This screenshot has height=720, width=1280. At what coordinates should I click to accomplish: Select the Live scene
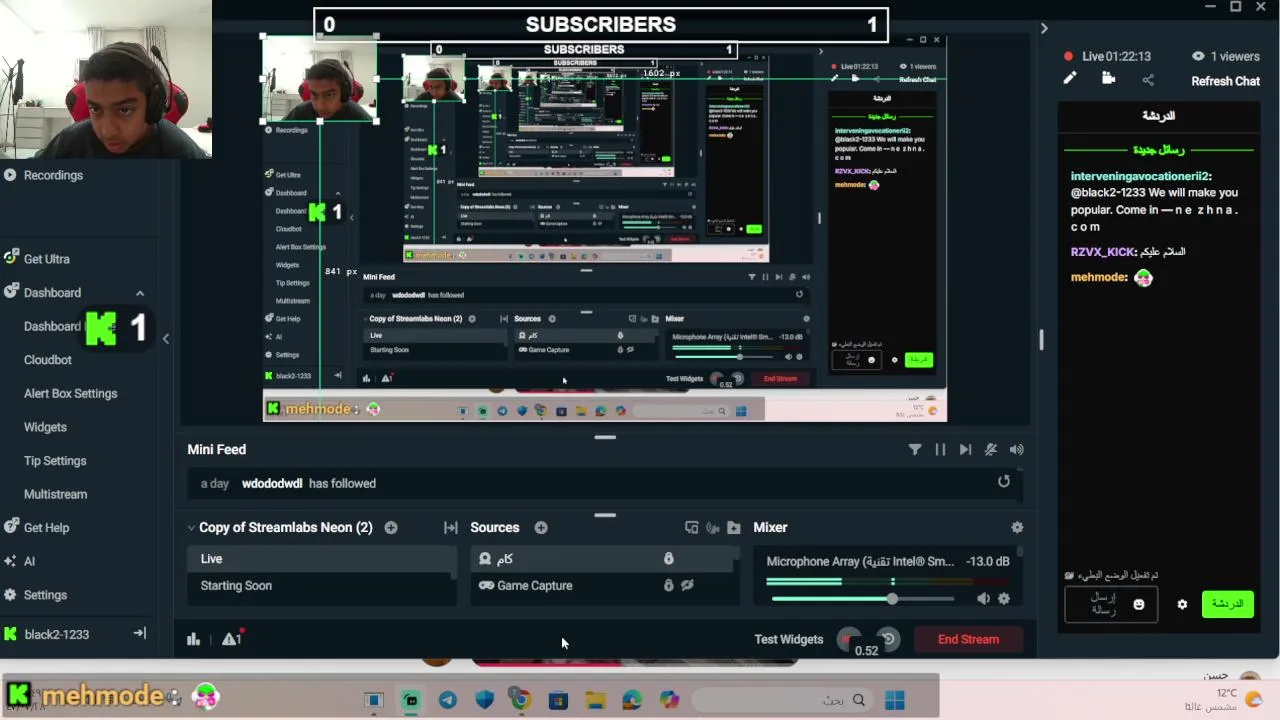(x=322, y=559)
